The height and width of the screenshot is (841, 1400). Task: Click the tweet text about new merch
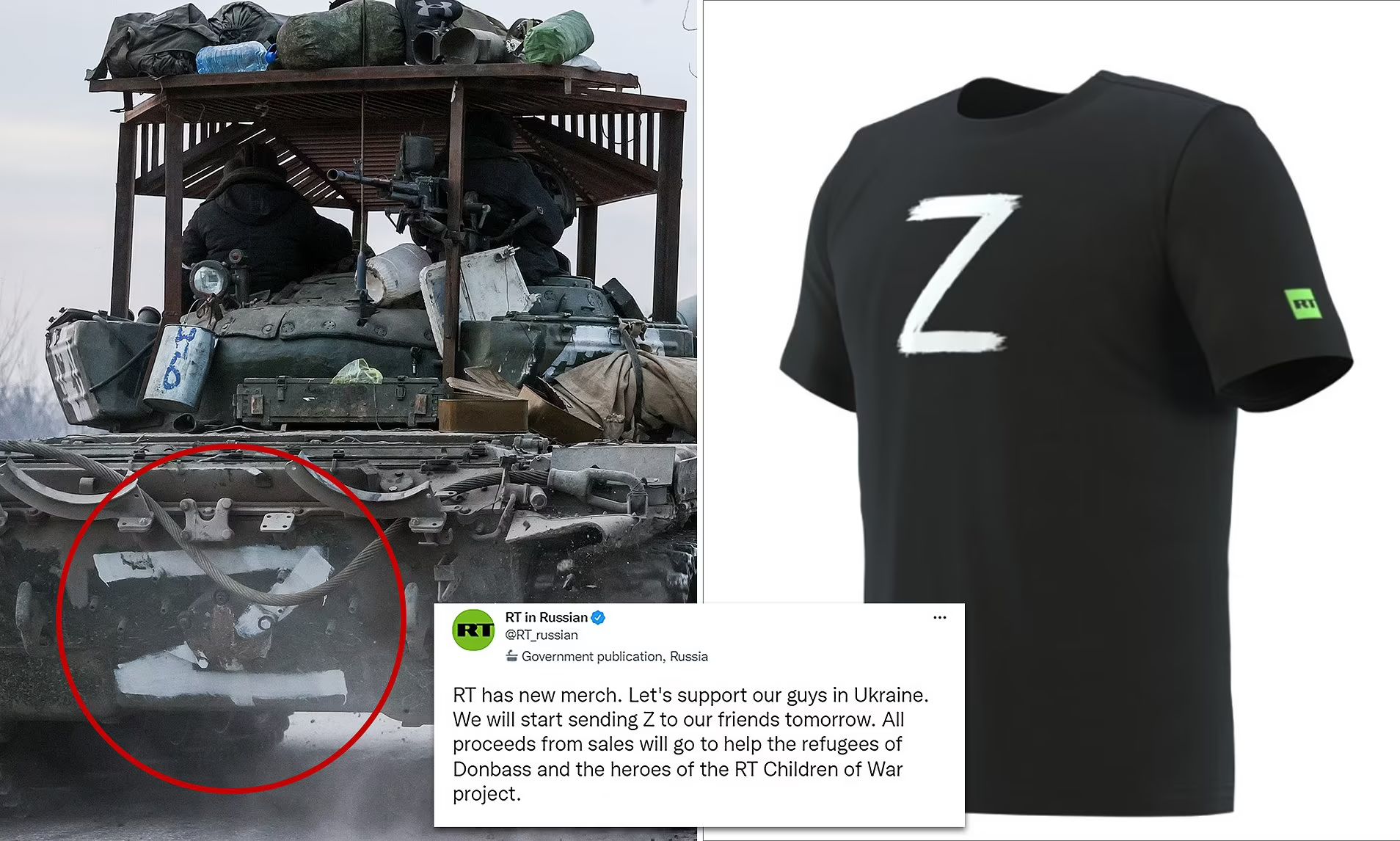(690, 744)
